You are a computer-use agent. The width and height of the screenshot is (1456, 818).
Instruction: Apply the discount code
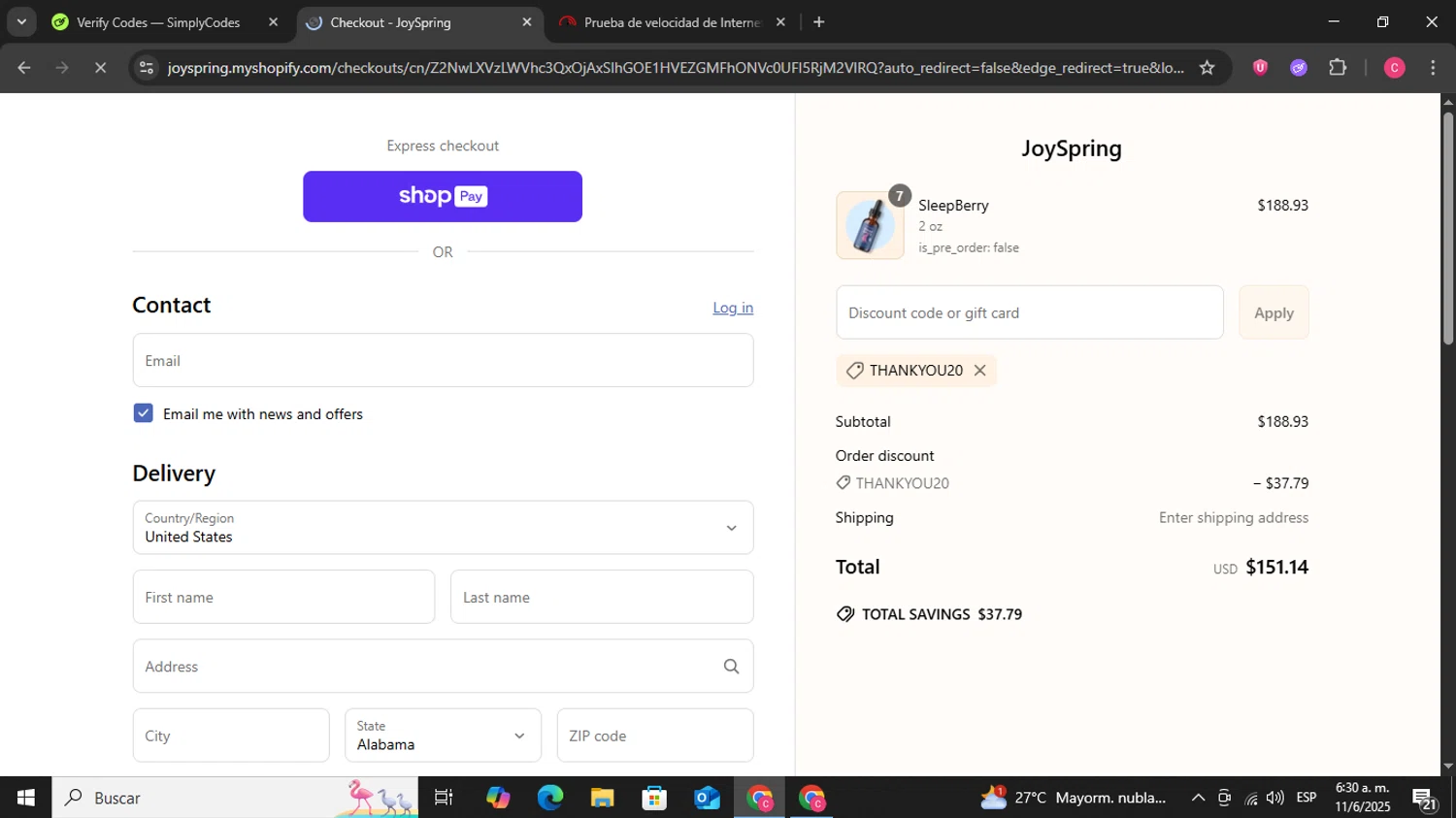pyautogui.click(x=1274, y=312)
